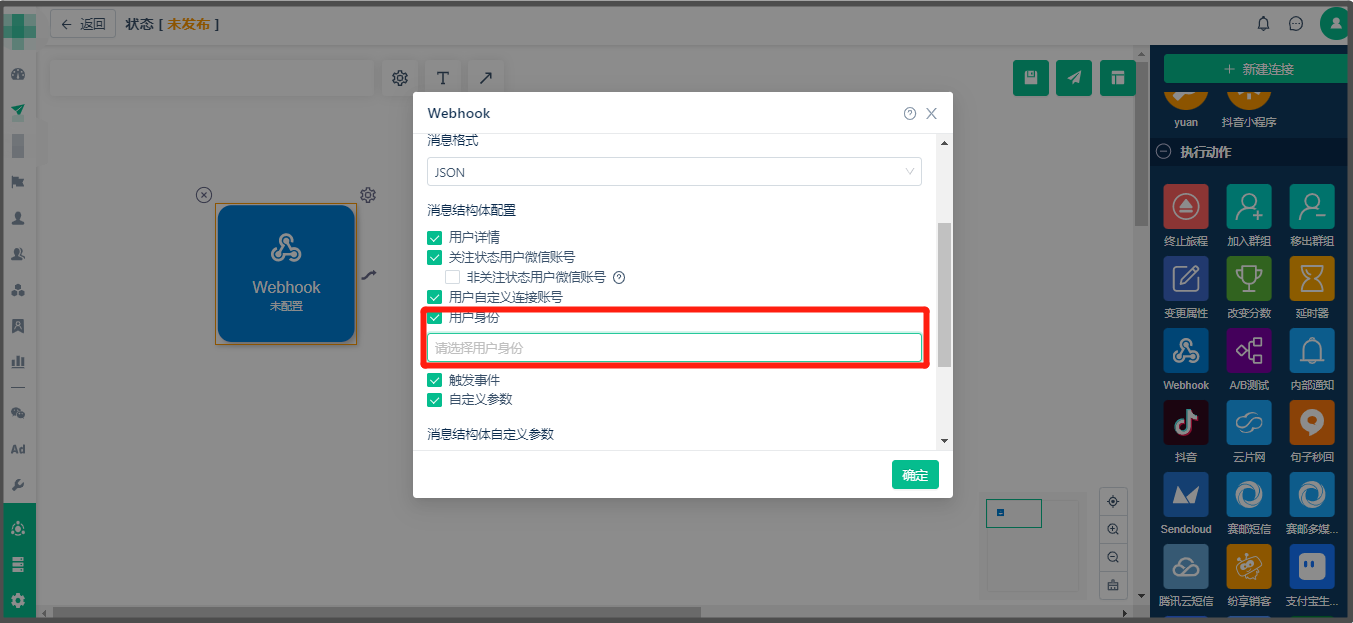Close the Webhook dialog
Screen dimensions: 1353x623
pos(931,114)
